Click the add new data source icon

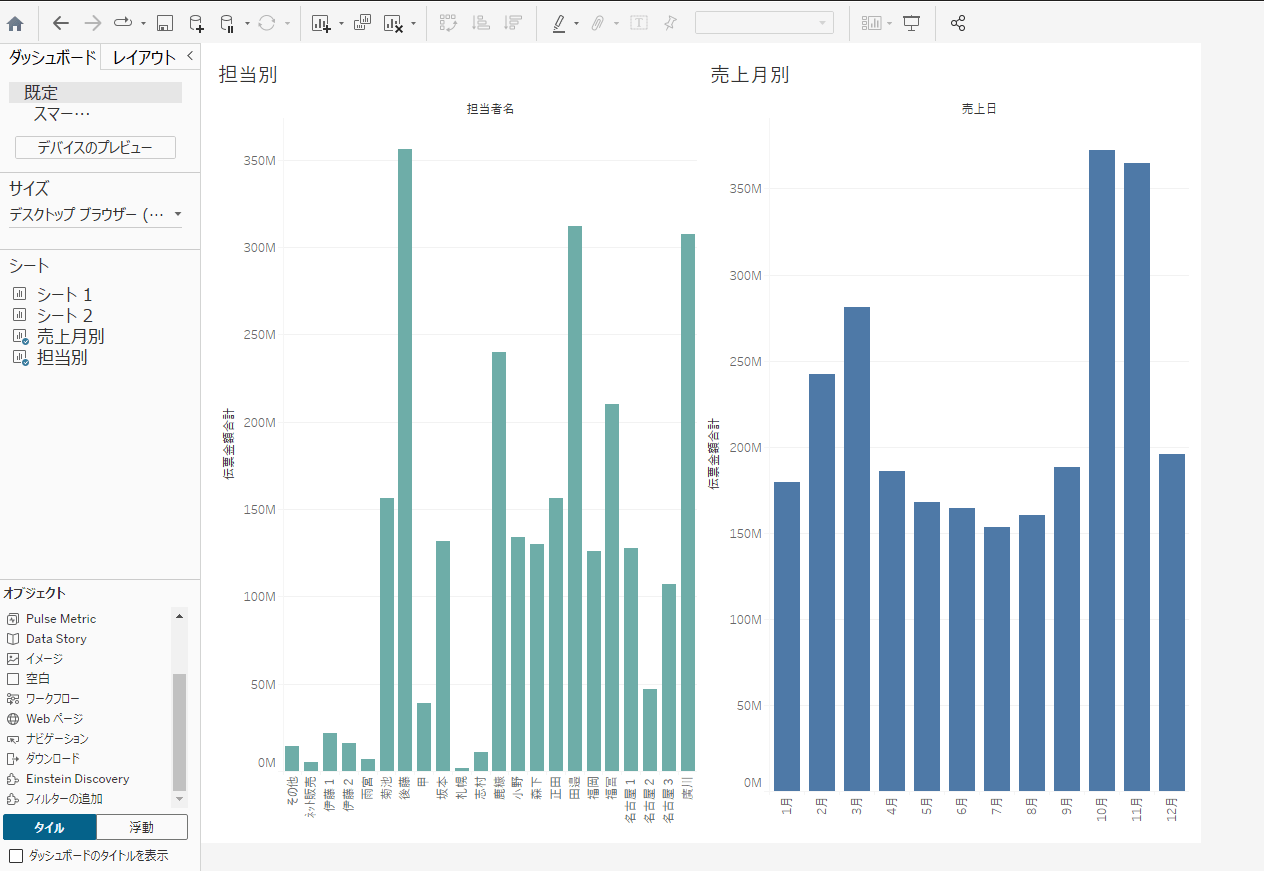click(196, 23)
